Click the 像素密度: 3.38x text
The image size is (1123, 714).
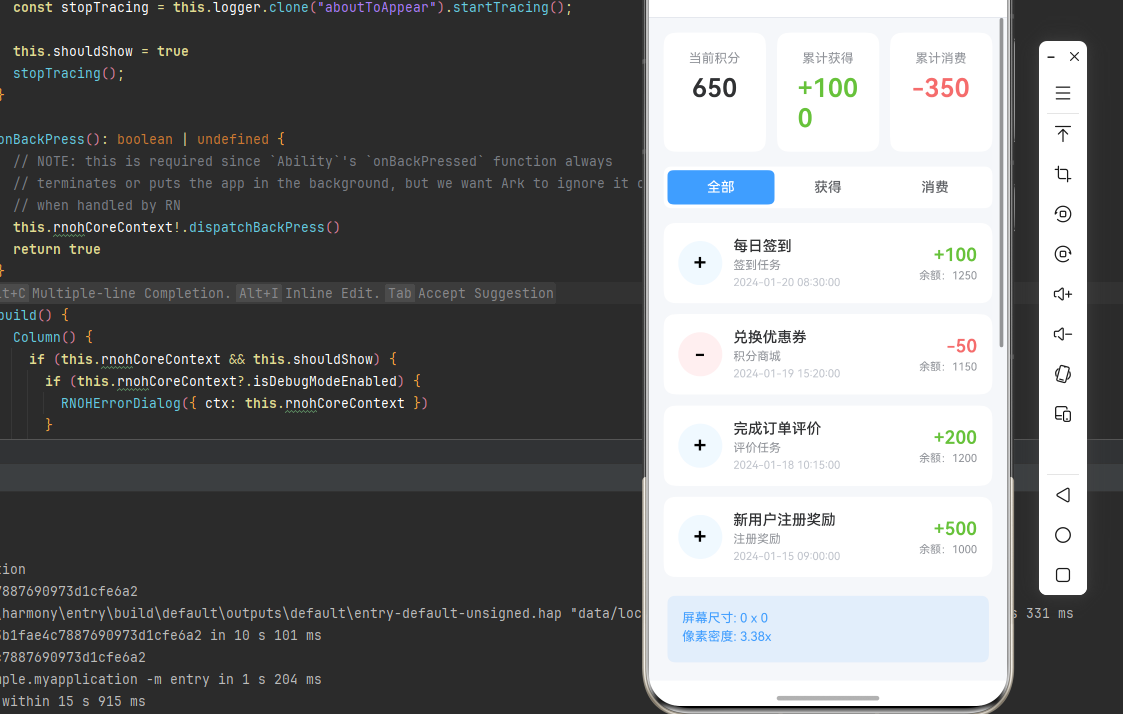[726, 636]
